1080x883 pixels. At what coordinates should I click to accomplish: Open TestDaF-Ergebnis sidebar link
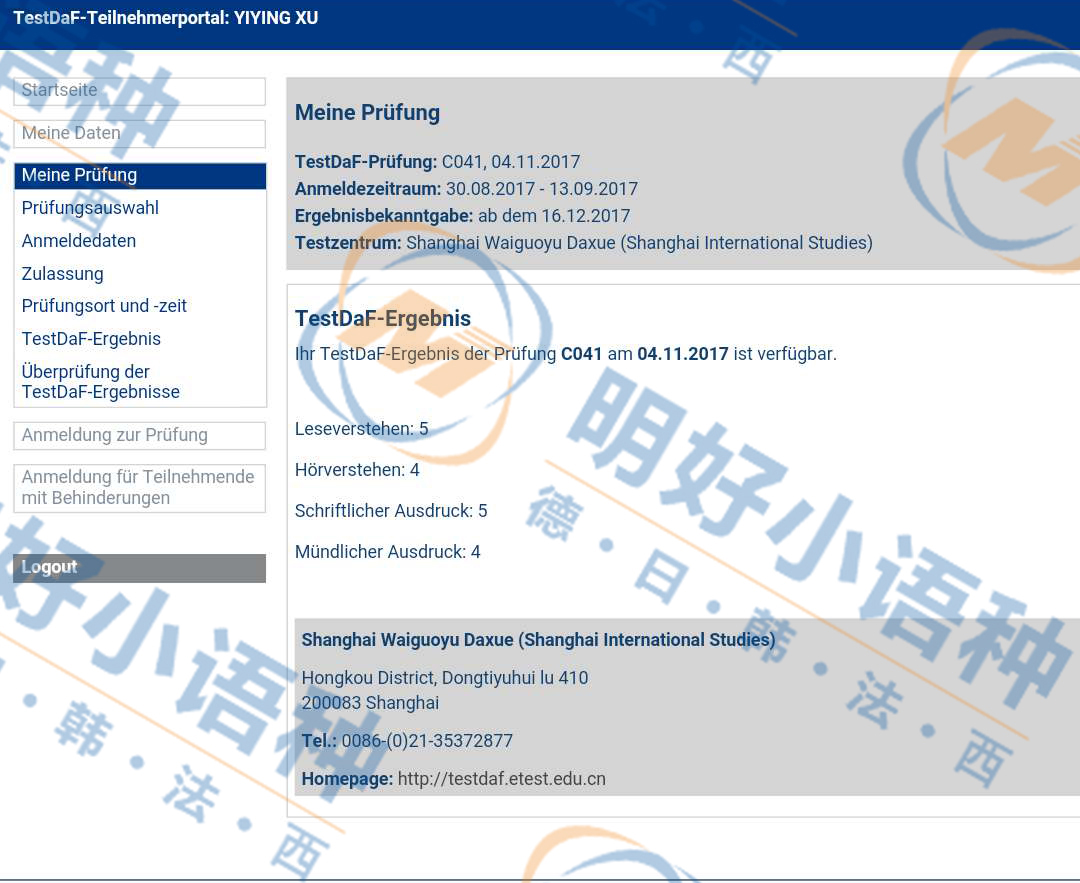(x=91, y=339)
